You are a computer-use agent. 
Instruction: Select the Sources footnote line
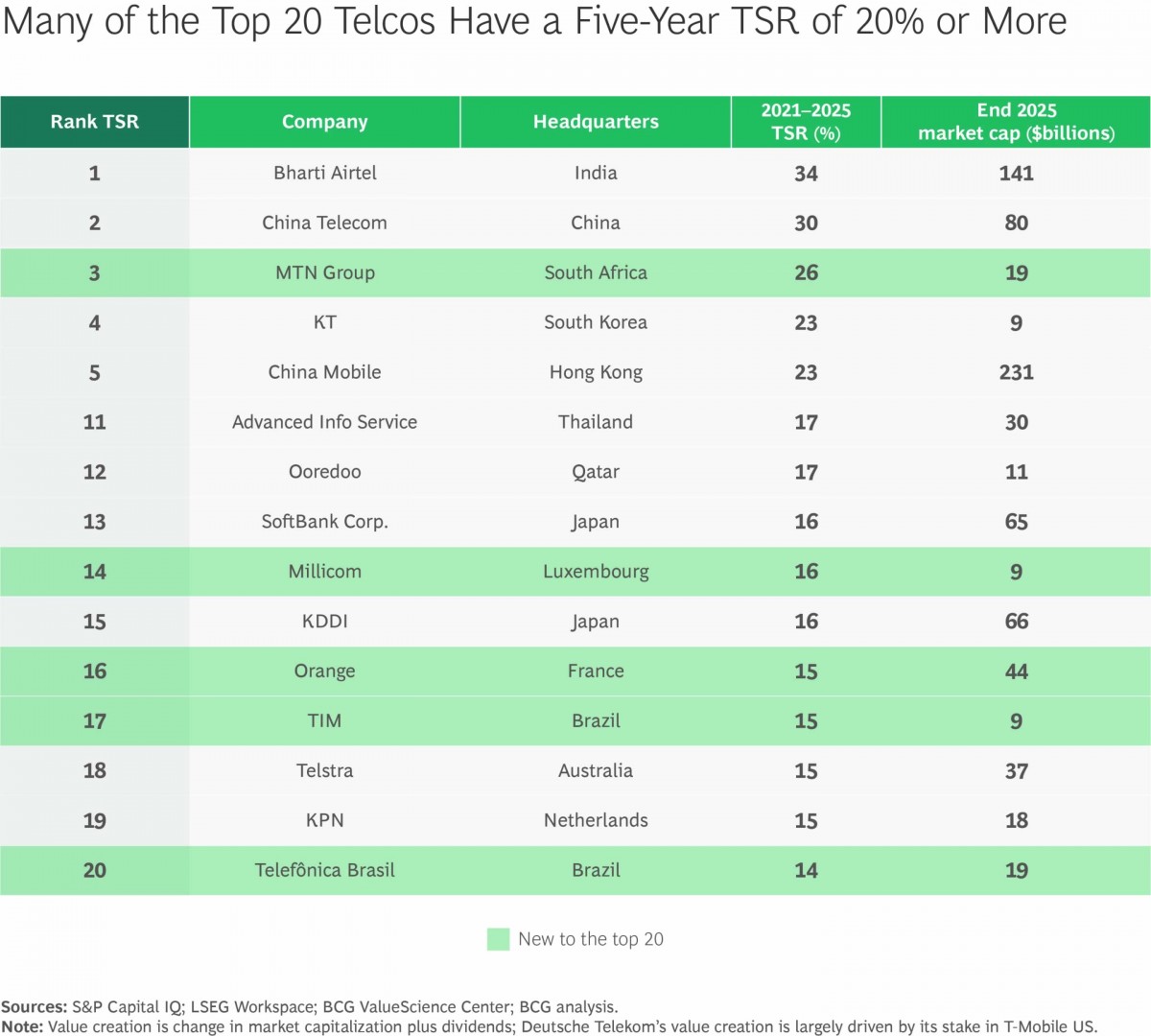pos(310,1006)
